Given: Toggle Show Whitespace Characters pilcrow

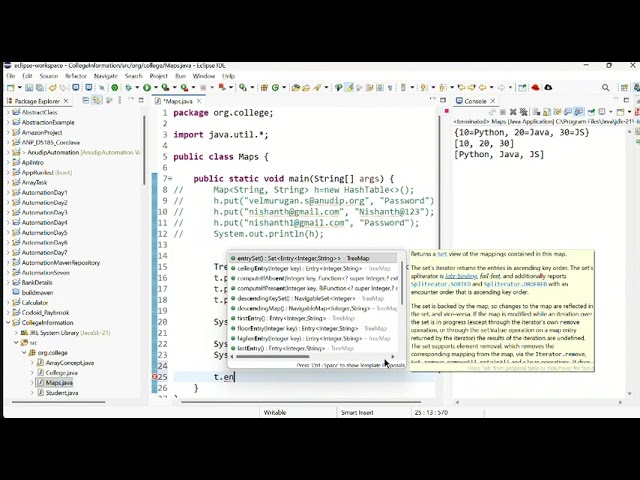Looking at the screenshot, I should pos(390,87).
